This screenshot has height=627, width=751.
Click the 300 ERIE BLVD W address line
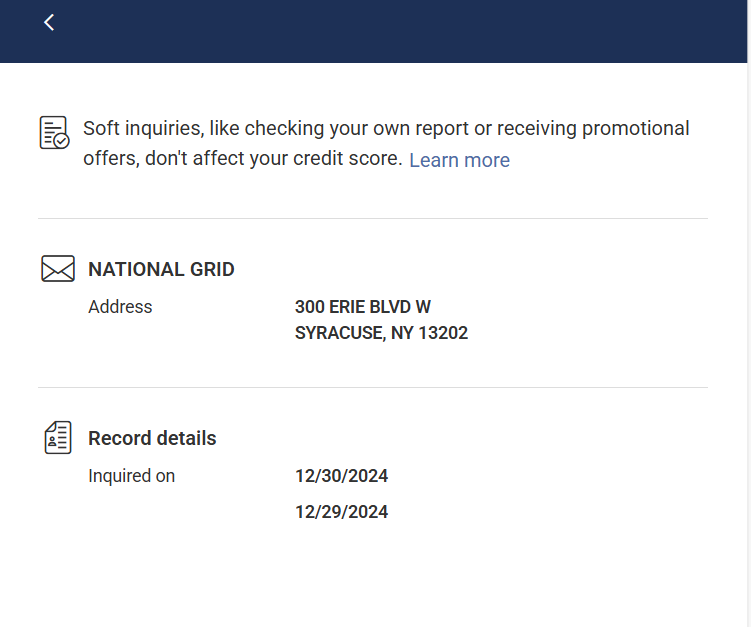(362, 307)
